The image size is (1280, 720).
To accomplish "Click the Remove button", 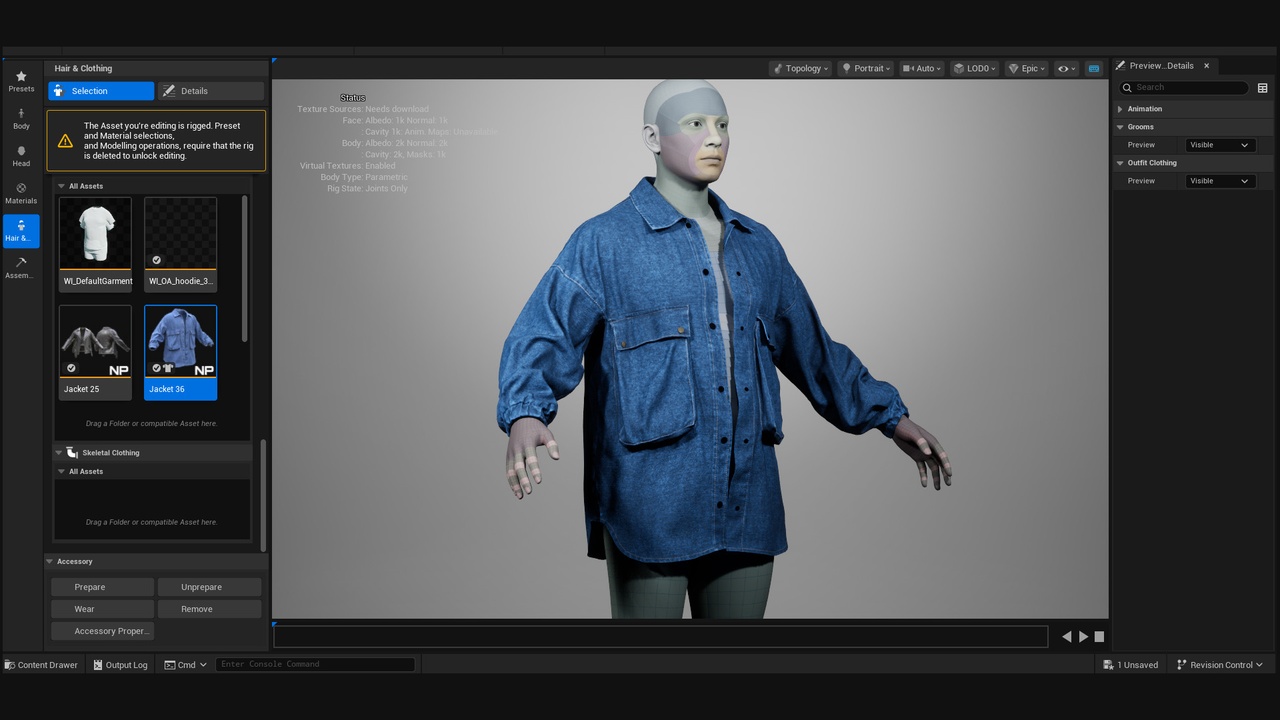I will point(209,609).
